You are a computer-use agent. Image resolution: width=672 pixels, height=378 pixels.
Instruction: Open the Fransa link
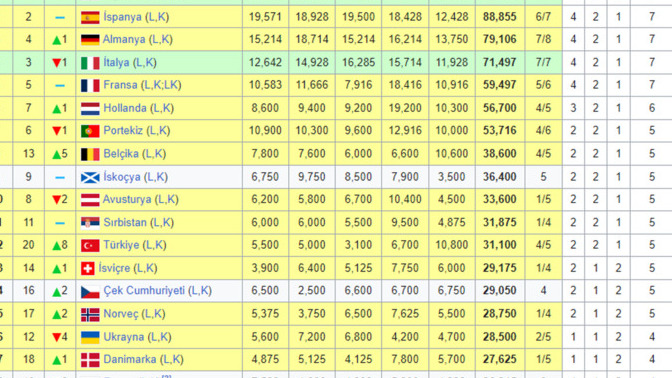coord(120,85)
